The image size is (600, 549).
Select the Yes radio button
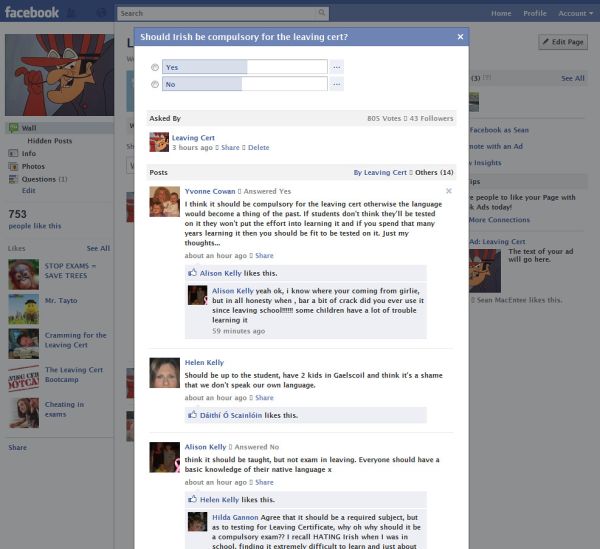click(155, 67)
